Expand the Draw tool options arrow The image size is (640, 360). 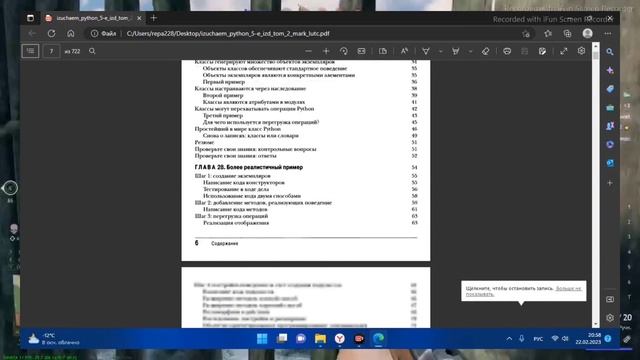point(440,51)
